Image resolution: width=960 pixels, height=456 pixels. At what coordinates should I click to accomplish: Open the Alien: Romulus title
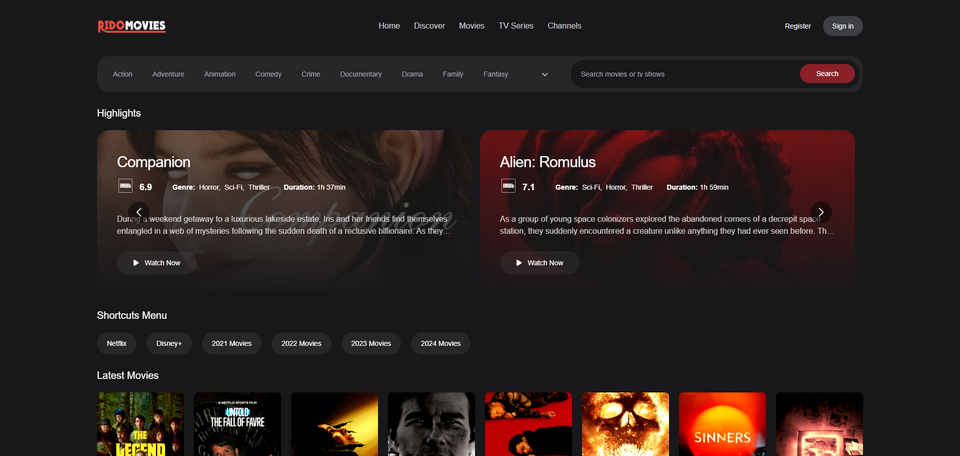[547, 162]
